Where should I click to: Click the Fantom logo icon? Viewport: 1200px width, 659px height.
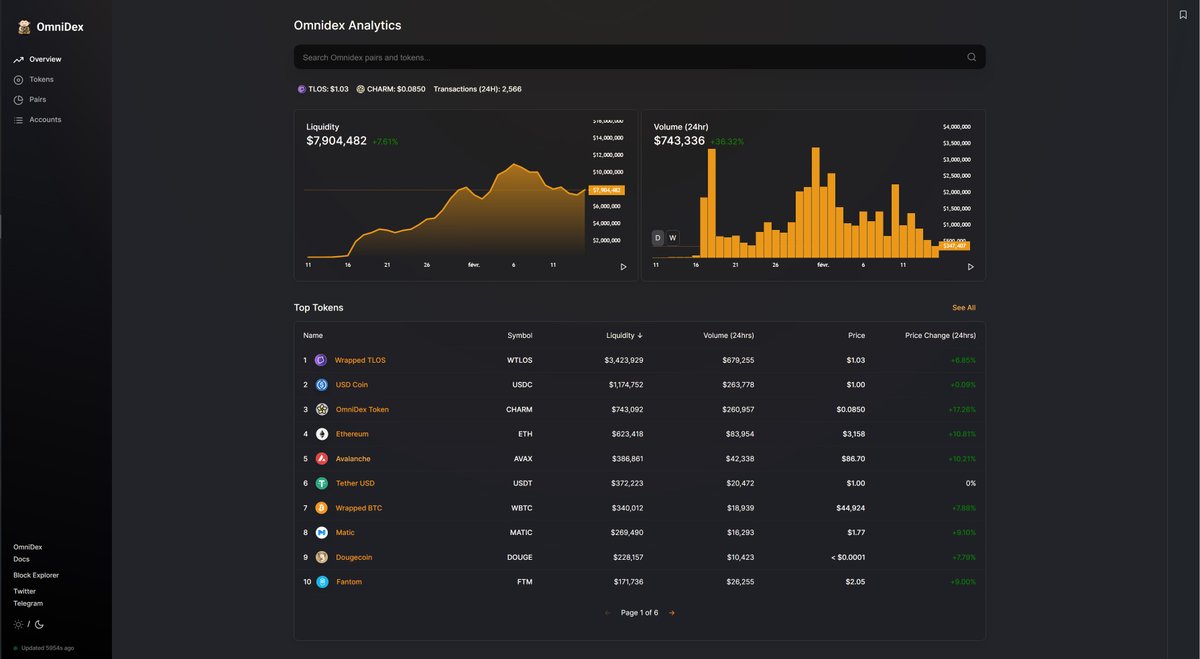tap(322, 582)
